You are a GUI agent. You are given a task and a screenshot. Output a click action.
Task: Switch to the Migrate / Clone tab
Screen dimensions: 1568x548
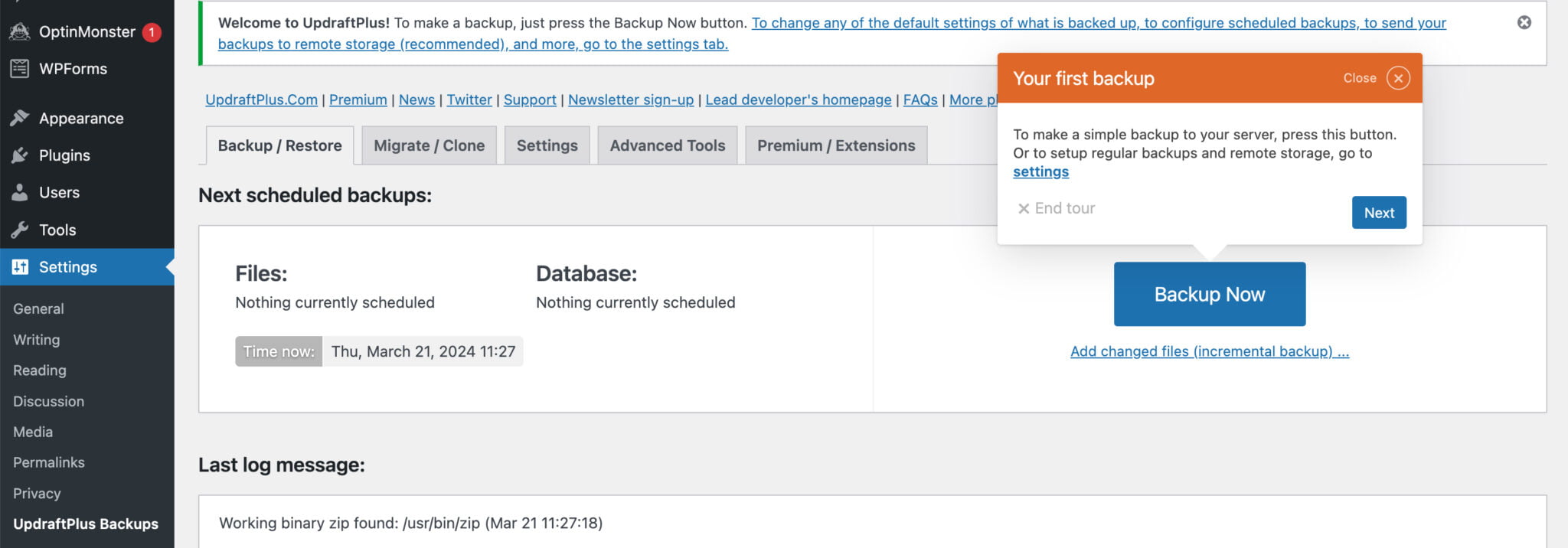(x=429, y=145)
